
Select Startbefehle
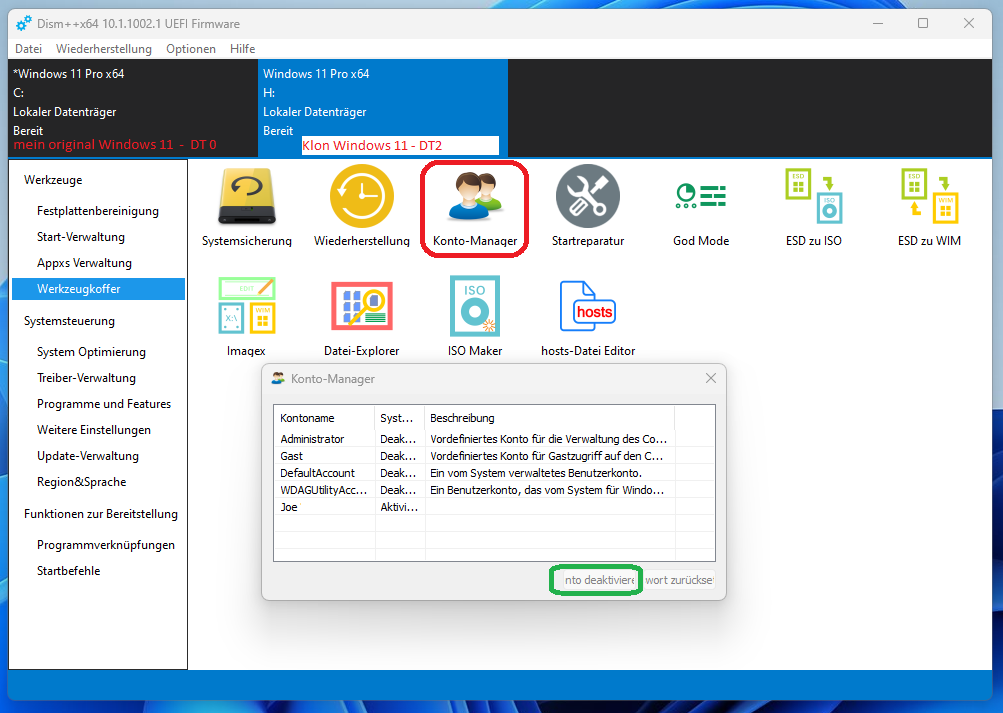click(x=68, y=571)
